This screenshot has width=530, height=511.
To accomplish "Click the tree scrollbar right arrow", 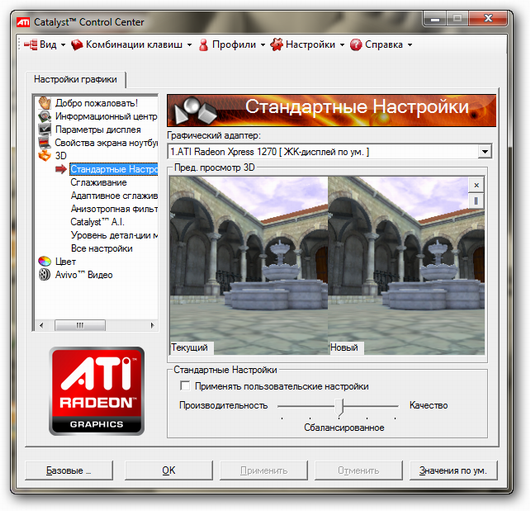I will pos(152,325).
